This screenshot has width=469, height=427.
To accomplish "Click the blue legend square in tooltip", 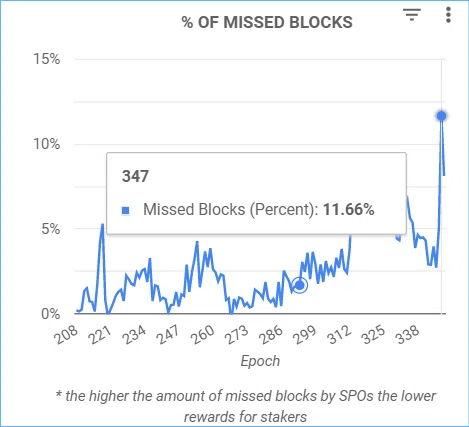I will [x=126, y=210].
